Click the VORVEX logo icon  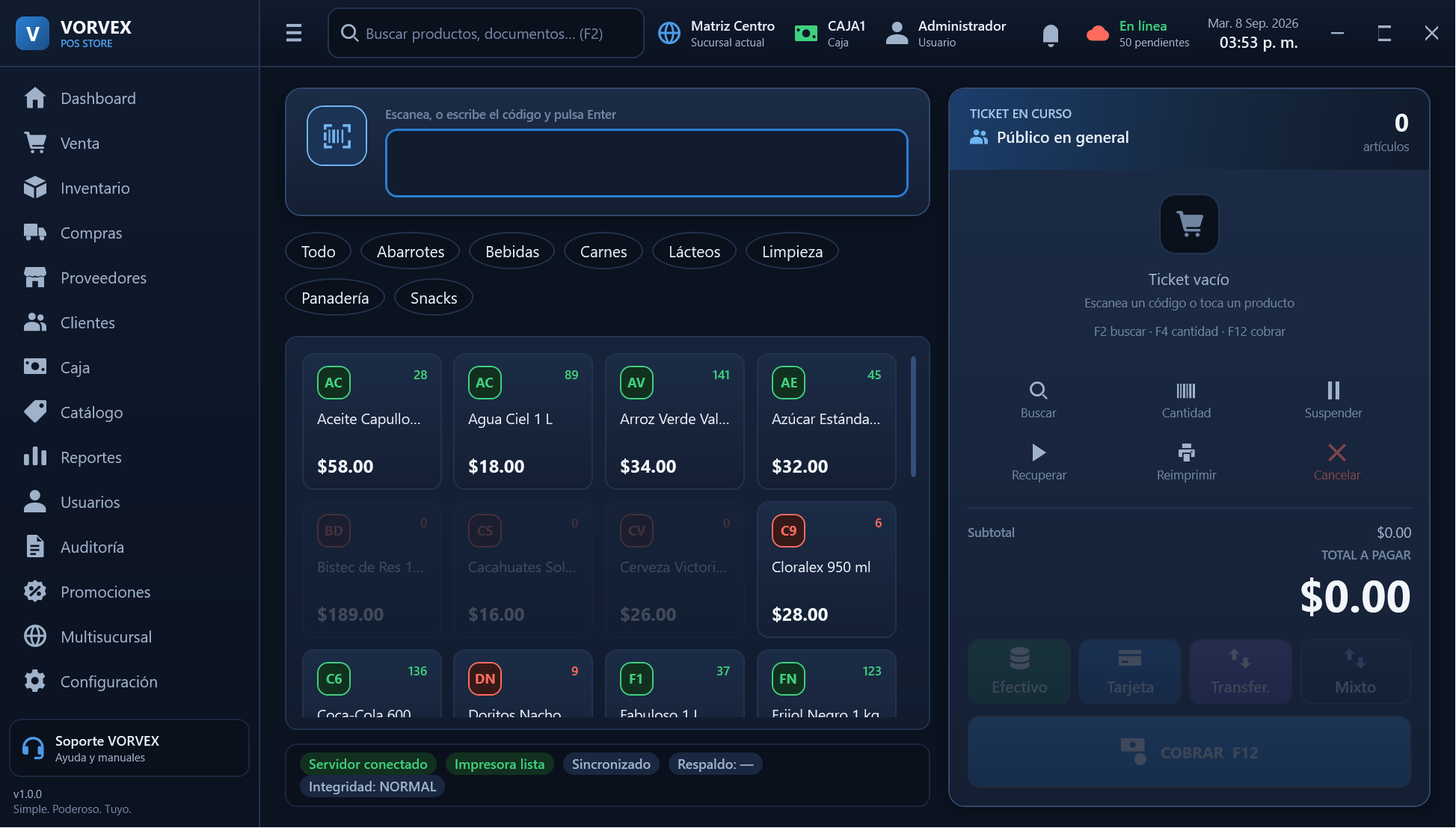[32, 33]
